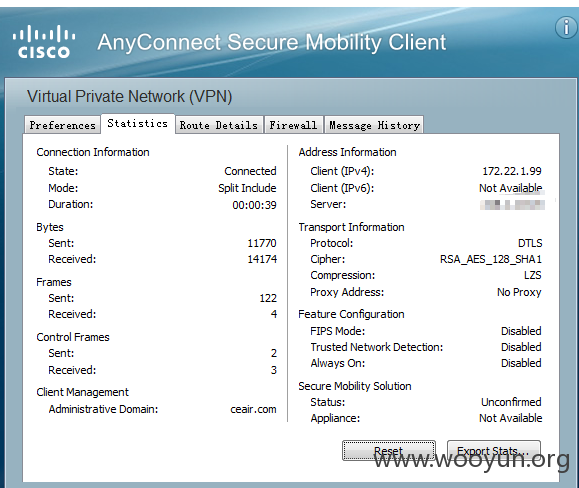Click the DTLS protocol value
Screen dimensions: 579x488
pyautogui.click(x=530, y=243)
